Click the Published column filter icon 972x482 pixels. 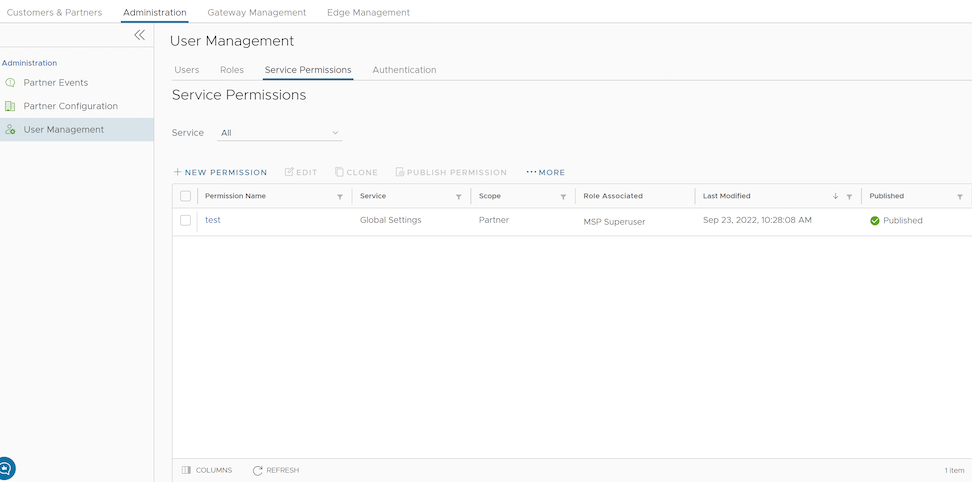960,197
